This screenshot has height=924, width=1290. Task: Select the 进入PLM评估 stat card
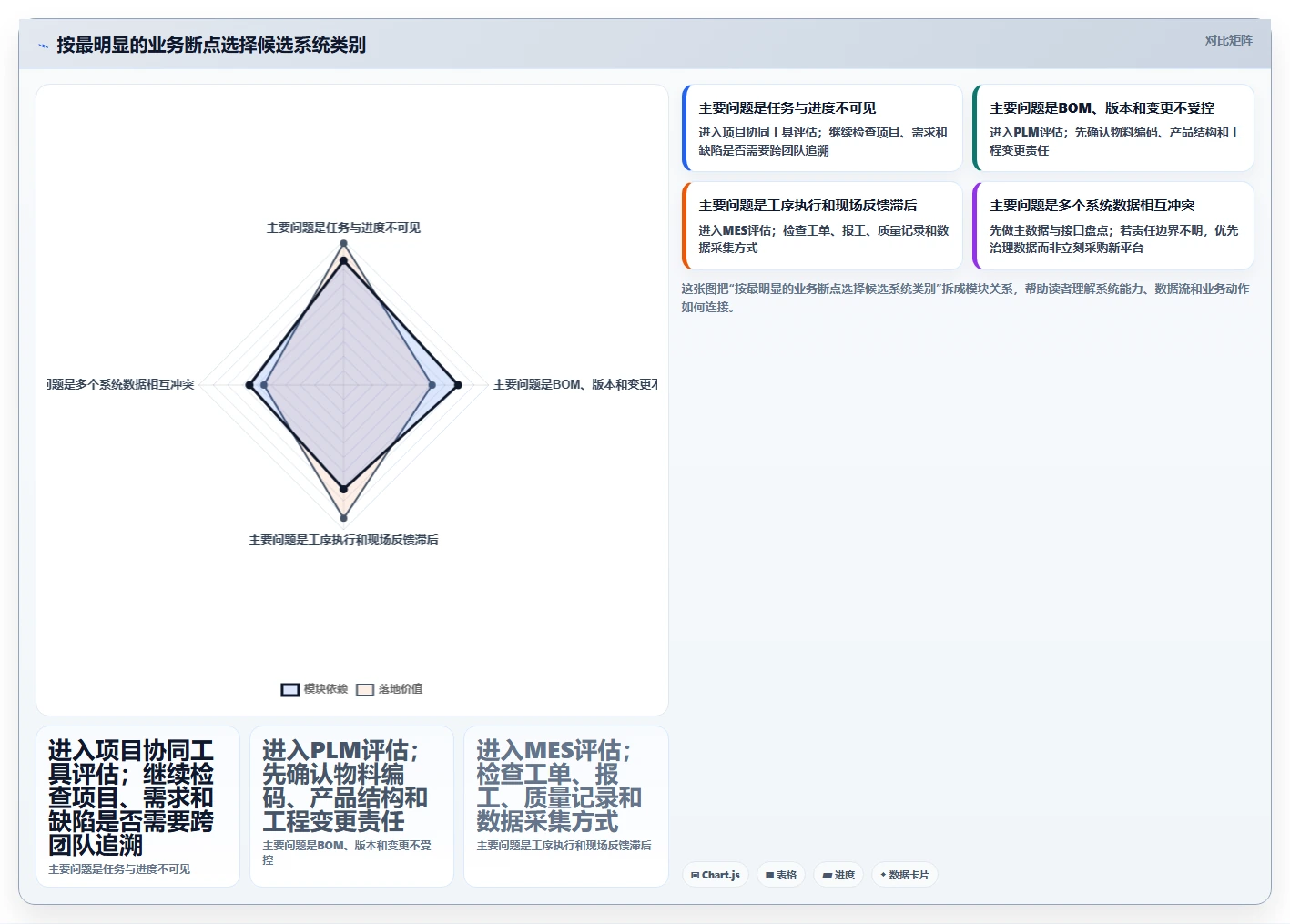pos(351,807)
